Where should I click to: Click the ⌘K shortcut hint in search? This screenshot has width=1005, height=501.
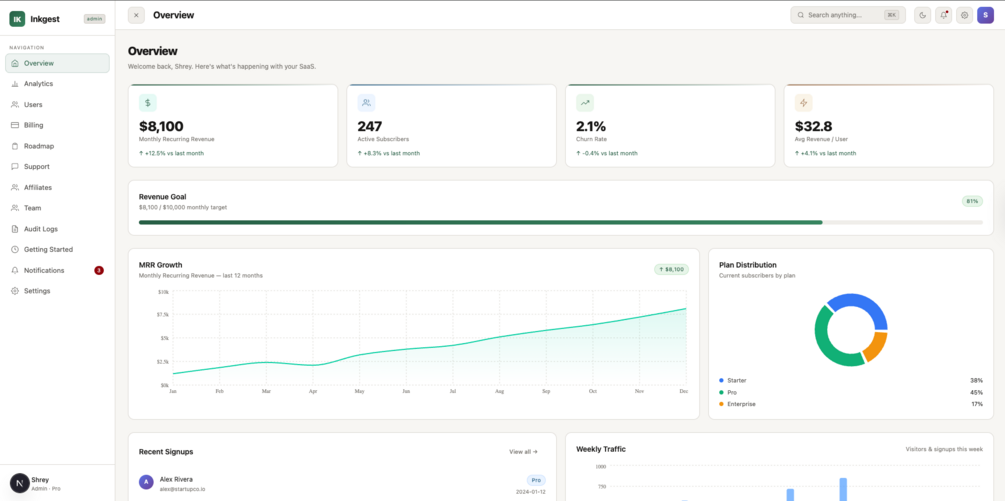point(891,15)
